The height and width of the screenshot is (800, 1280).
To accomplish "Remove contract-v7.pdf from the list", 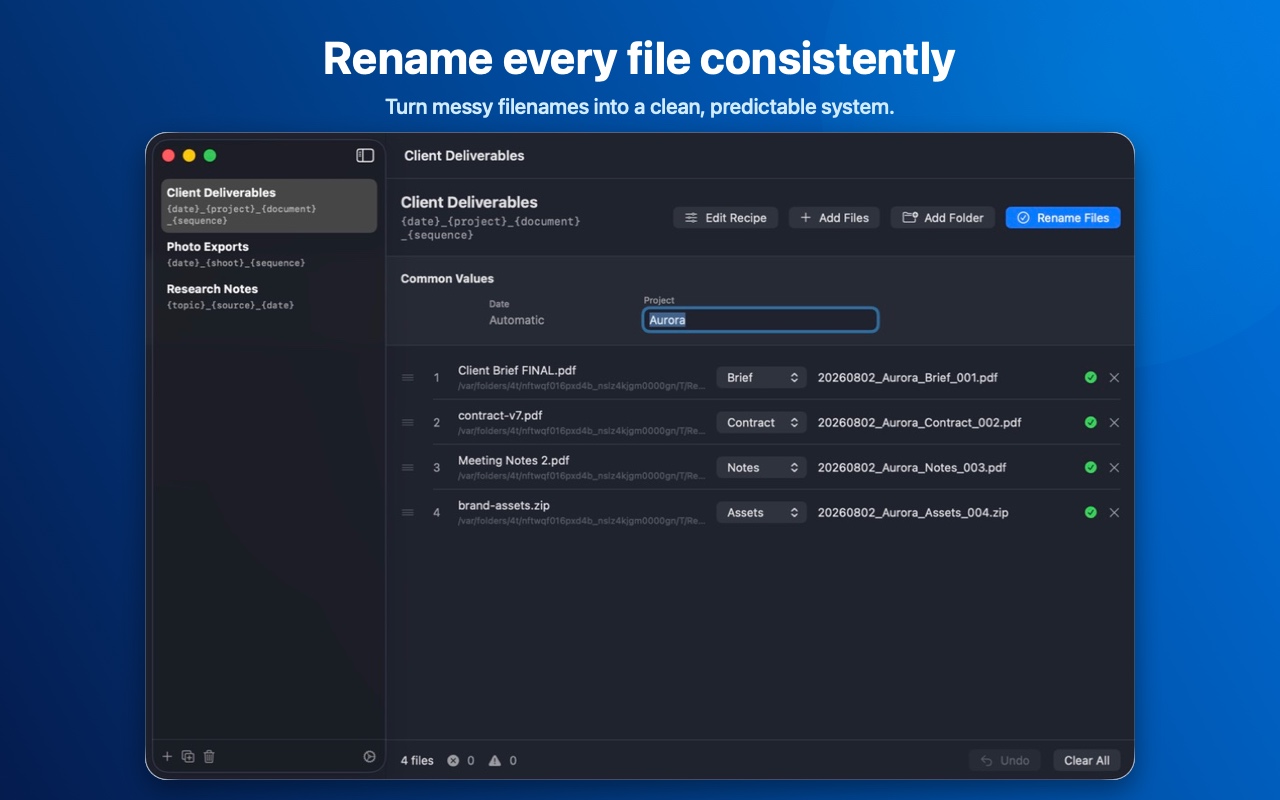I will 1114,422.
